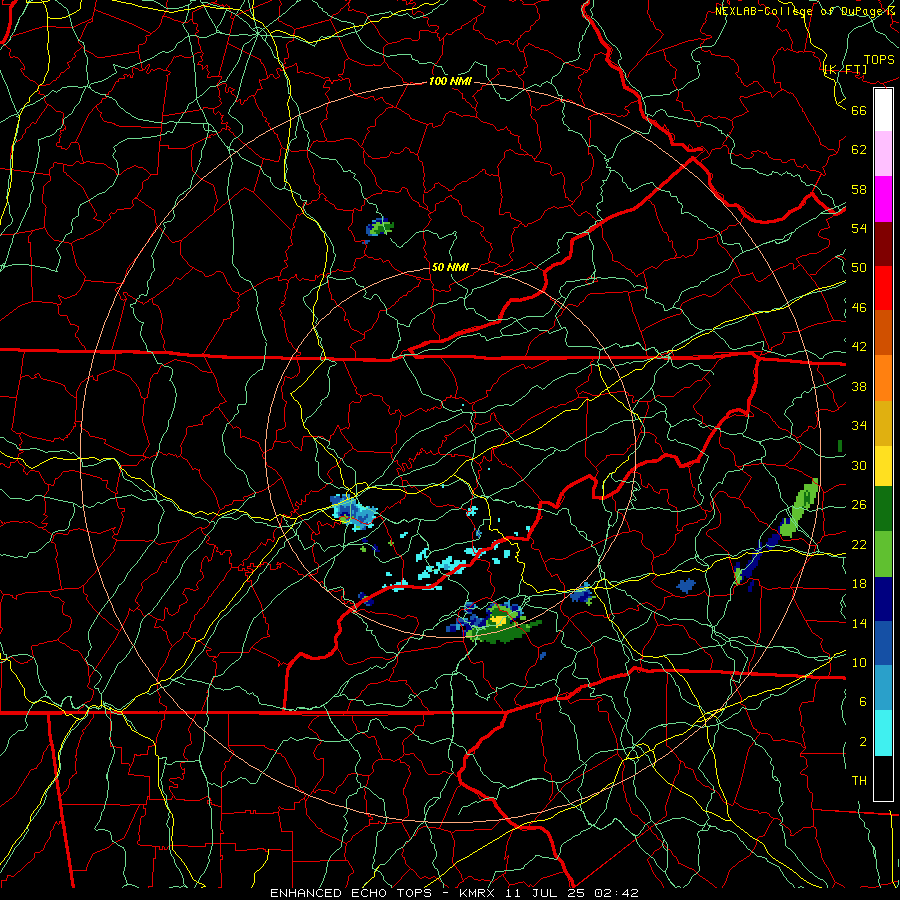
Task: Click the legend value "22"
Action: tap(859, 544)
